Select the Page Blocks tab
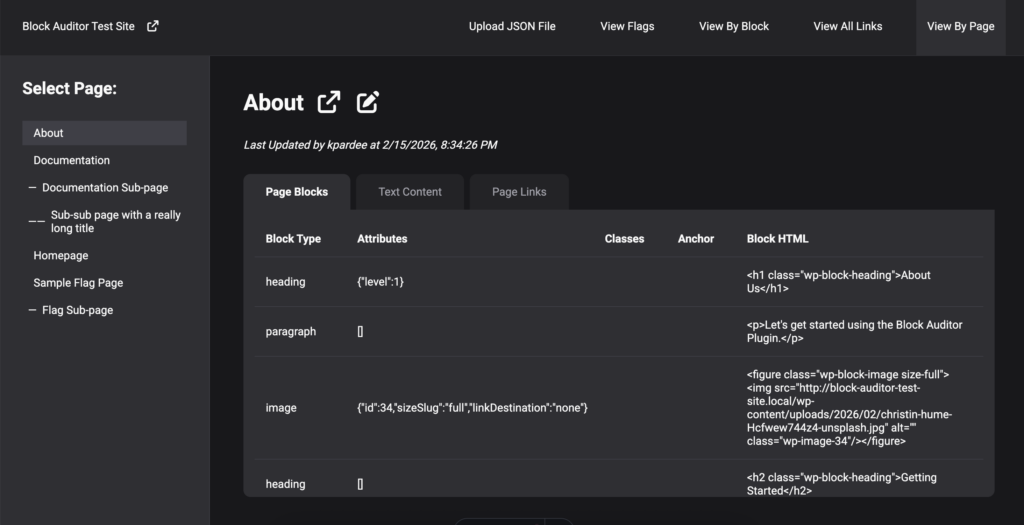1024x525 pixels. (x=296, y=192)
